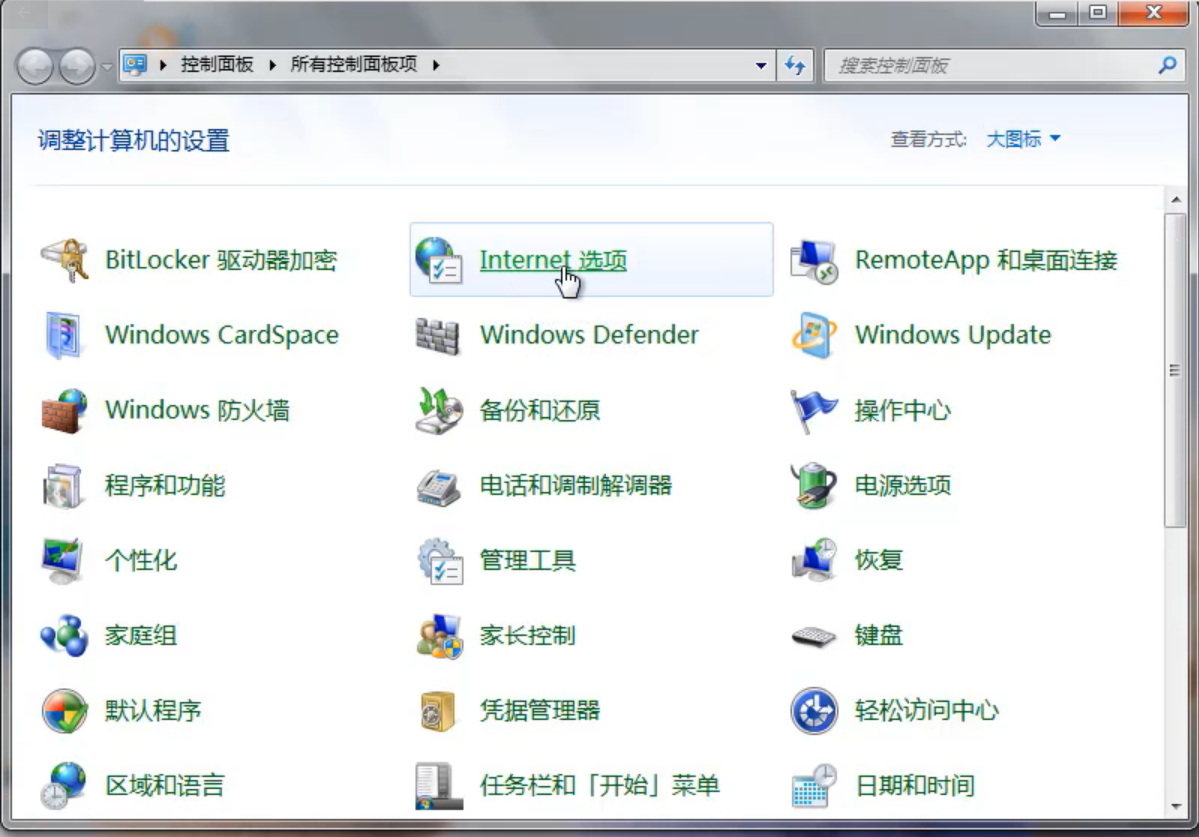Viewport: 1199px width, 837px height.
Task: Open 电源选项
Action: pos(903,486)
